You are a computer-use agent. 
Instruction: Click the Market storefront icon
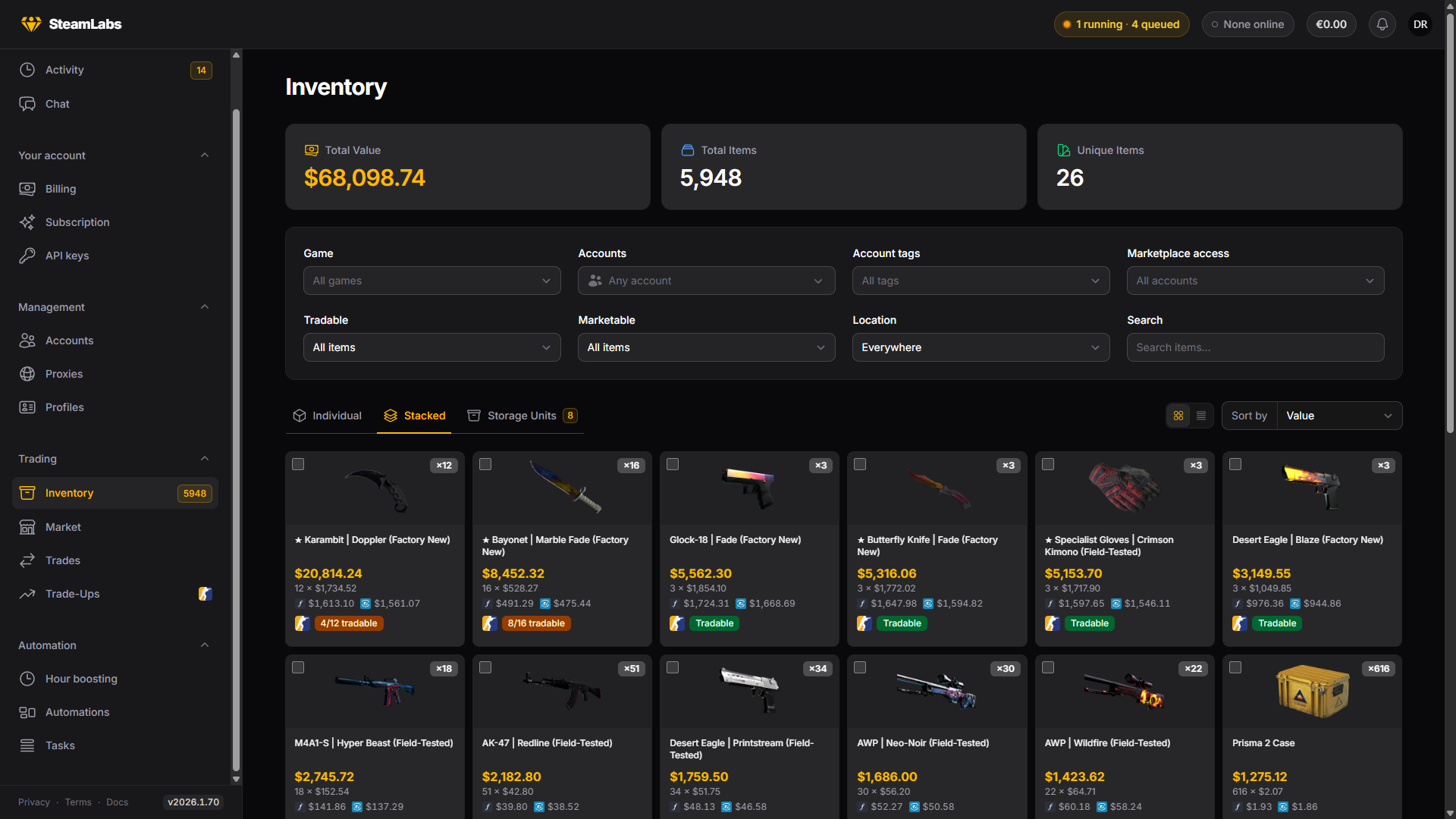[27, 527]
